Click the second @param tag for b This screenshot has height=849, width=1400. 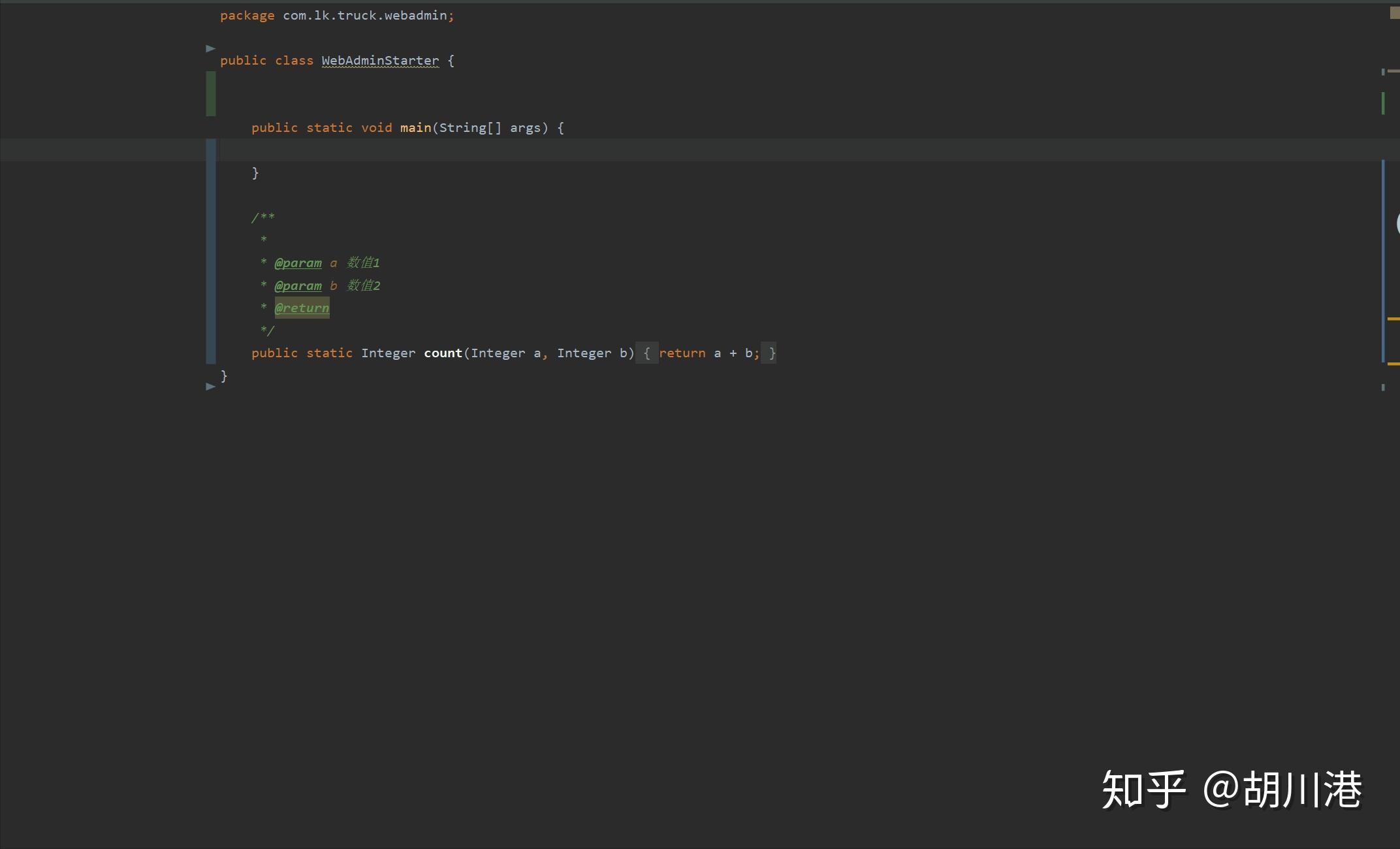(298, 286)
